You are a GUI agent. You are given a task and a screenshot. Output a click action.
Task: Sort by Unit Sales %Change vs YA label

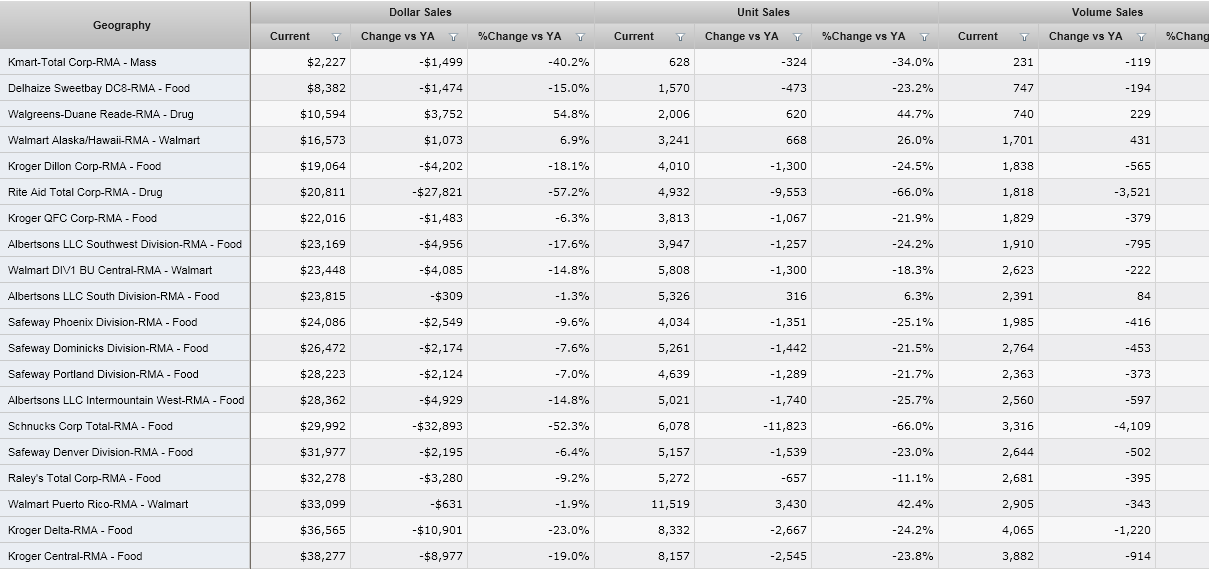coord(863,37)
